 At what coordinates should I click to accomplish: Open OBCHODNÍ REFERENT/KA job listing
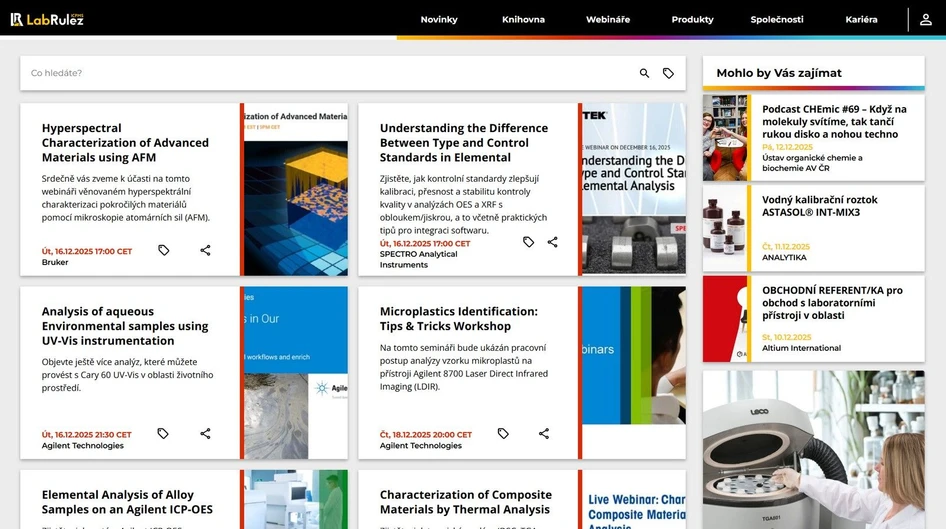[x=832, y=303]
